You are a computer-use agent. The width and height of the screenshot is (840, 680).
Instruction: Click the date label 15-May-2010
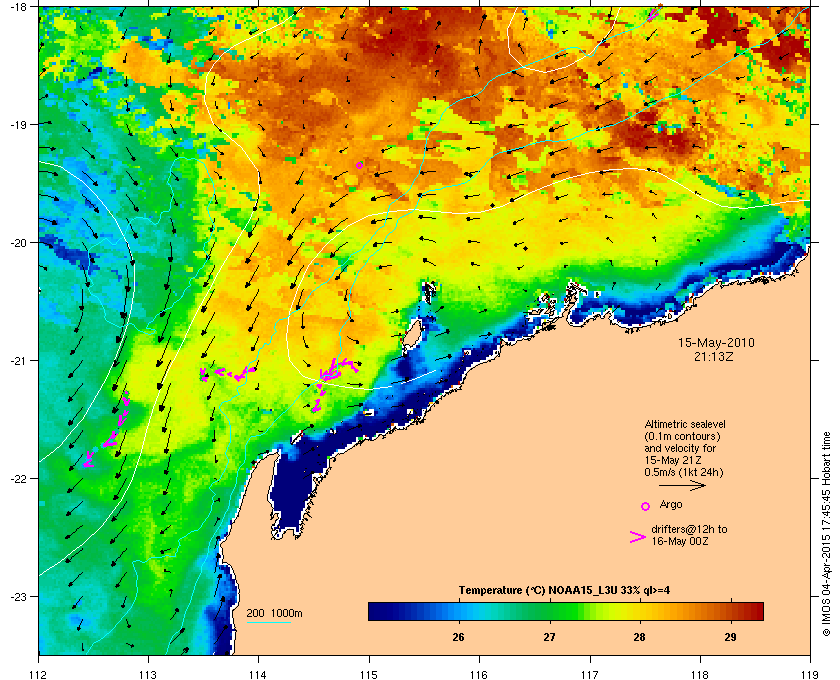click(716, 343)
